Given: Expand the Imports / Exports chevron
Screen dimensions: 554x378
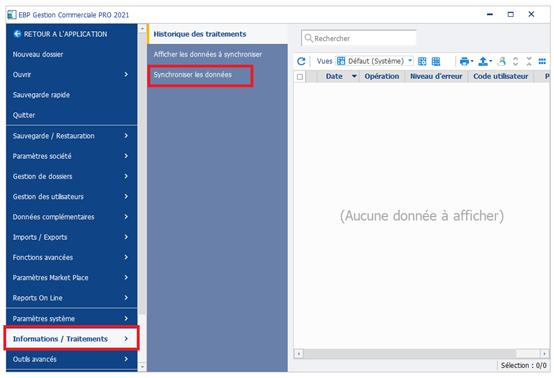Looking at the screenshot, I should 126,237.
